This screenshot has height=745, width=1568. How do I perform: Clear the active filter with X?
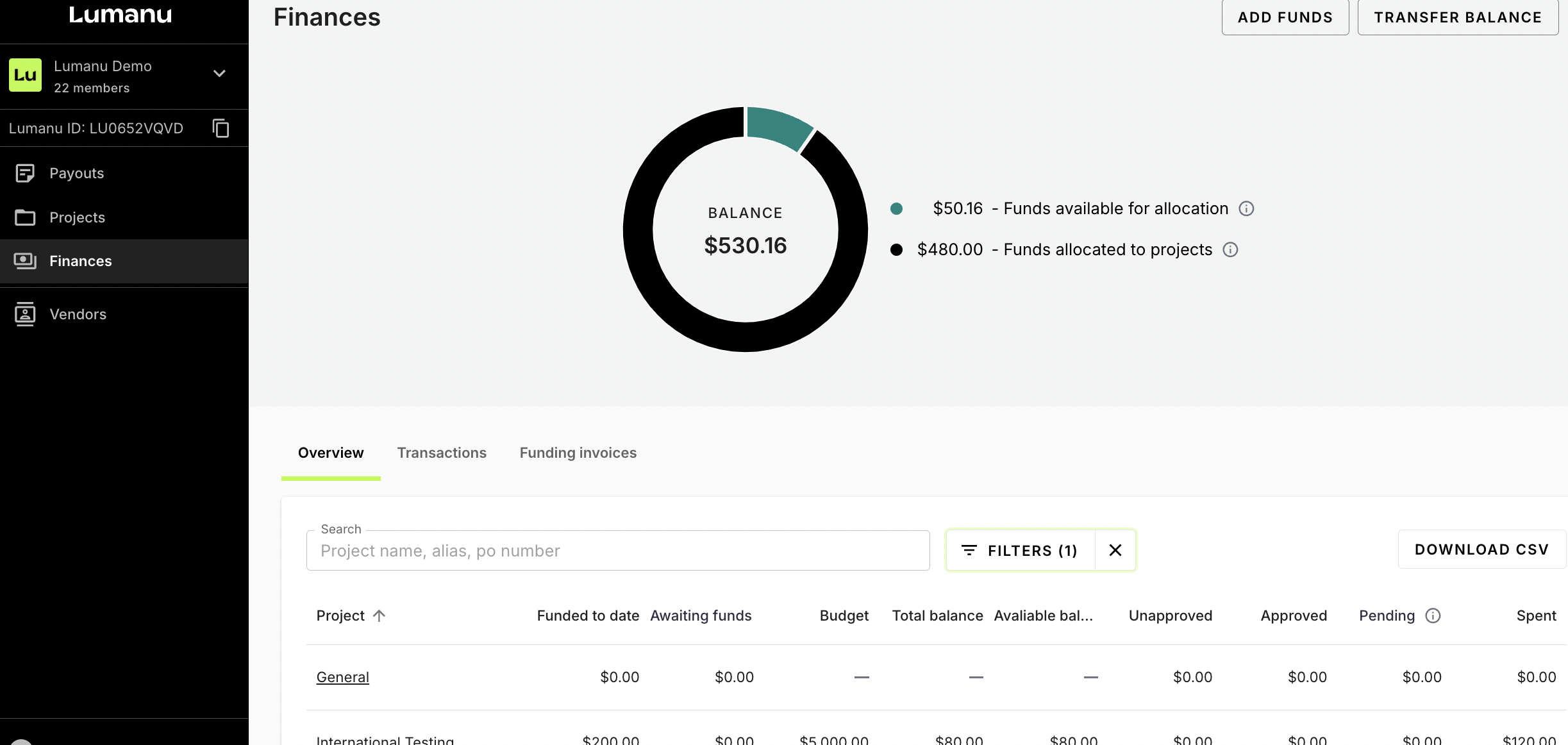pyautogui.click(x=1115, y=550)
